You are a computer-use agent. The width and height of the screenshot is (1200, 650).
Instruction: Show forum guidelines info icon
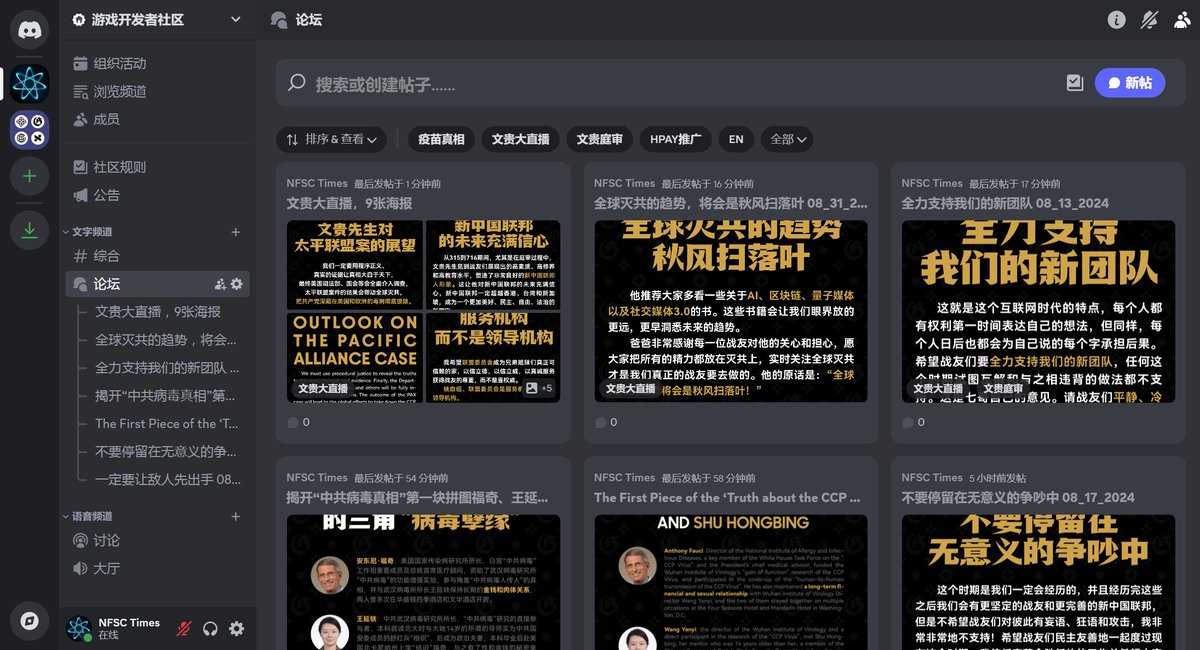[x=1117, y=19]
